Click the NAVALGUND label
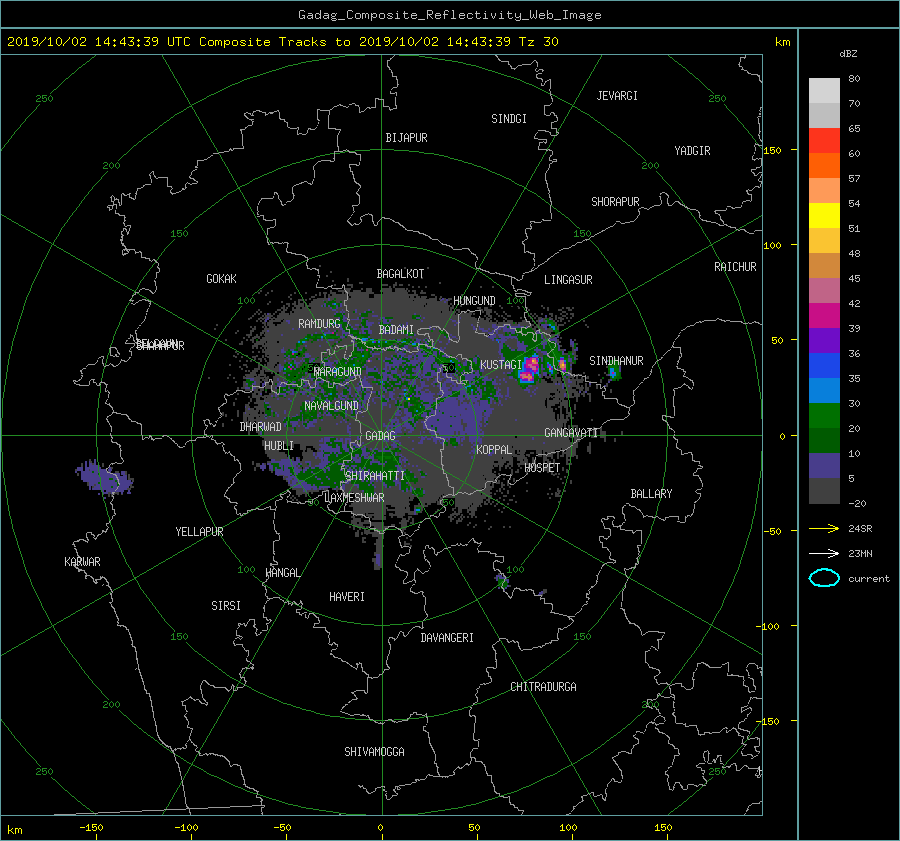This screenshot has width=900, height=841. tap(331, 406)
